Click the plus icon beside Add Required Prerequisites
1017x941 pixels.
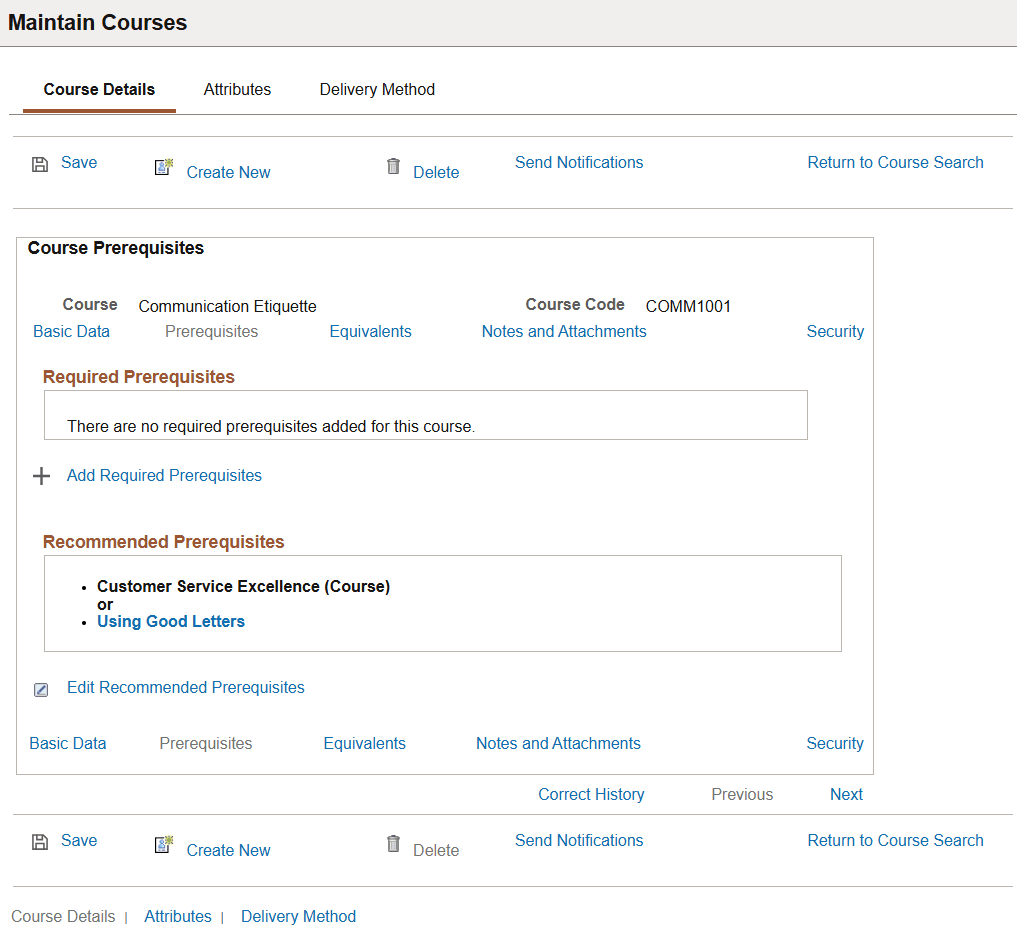[41, 476]
